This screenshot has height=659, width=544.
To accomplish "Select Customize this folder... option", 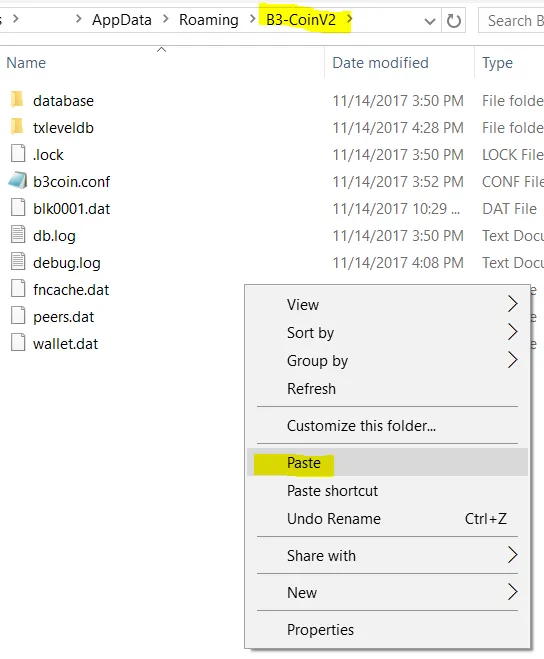I will 387,426.
